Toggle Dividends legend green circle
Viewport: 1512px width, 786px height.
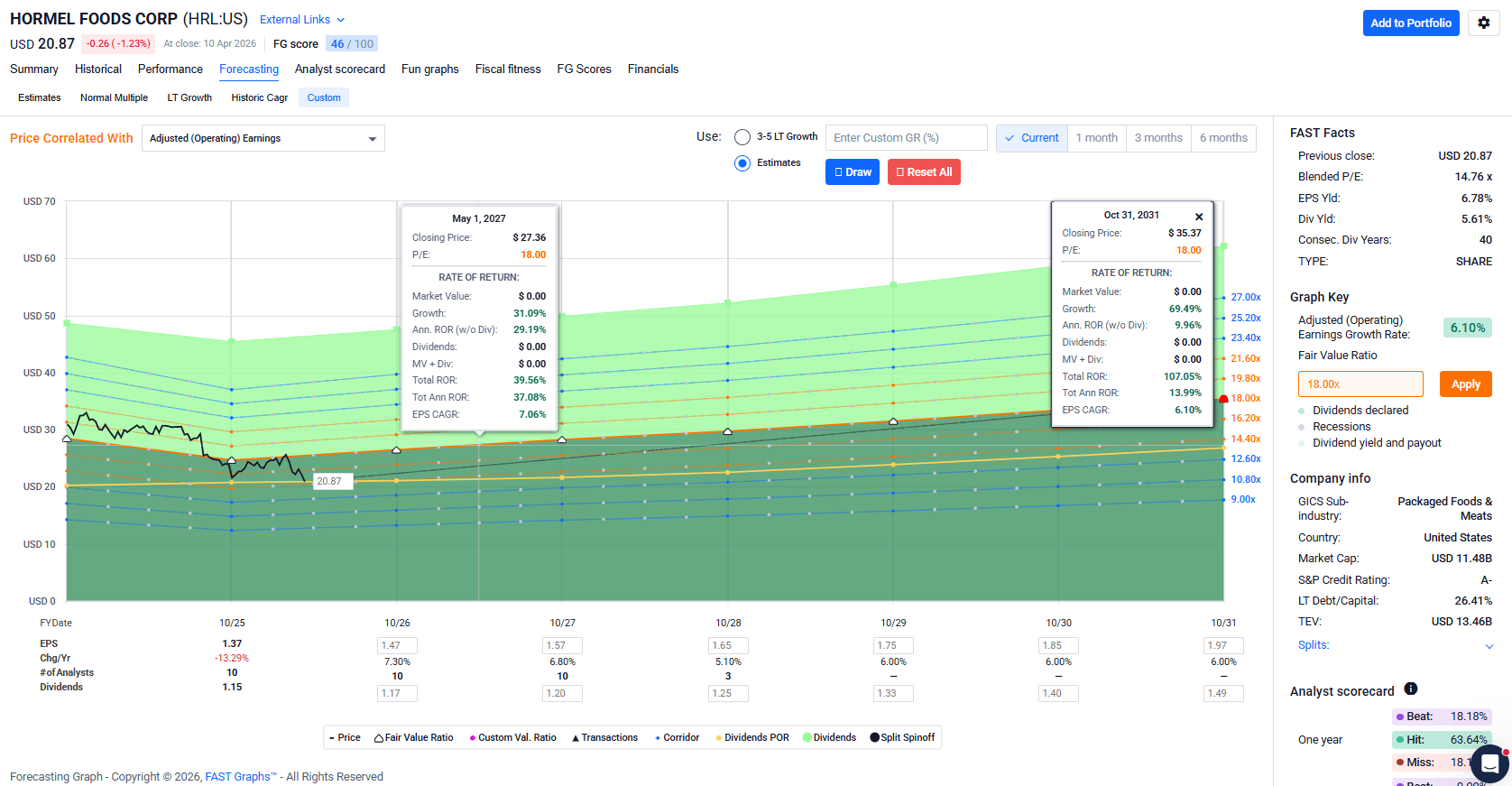click(807, 737)
